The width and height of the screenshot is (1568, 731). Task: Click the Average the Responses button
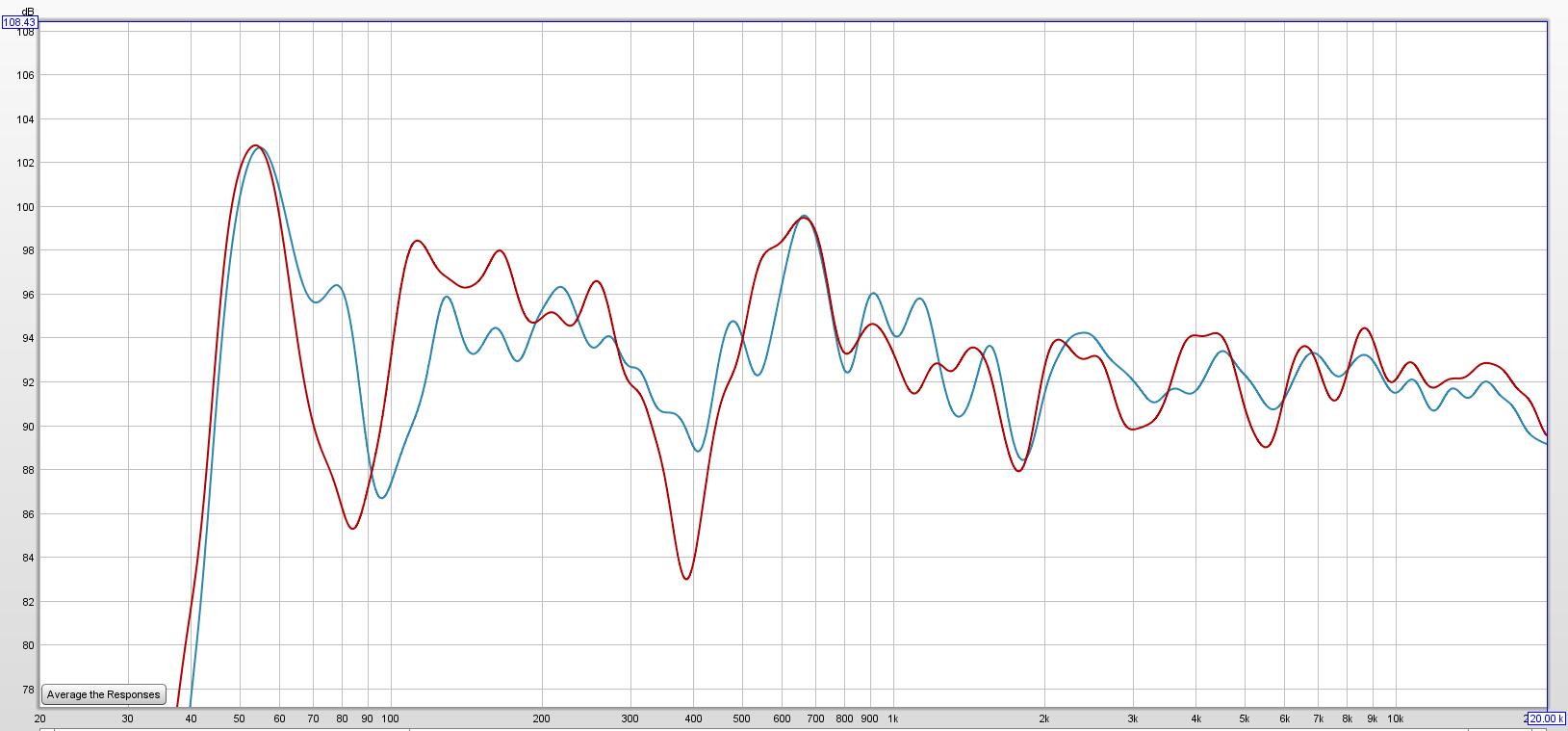point(104,694)
